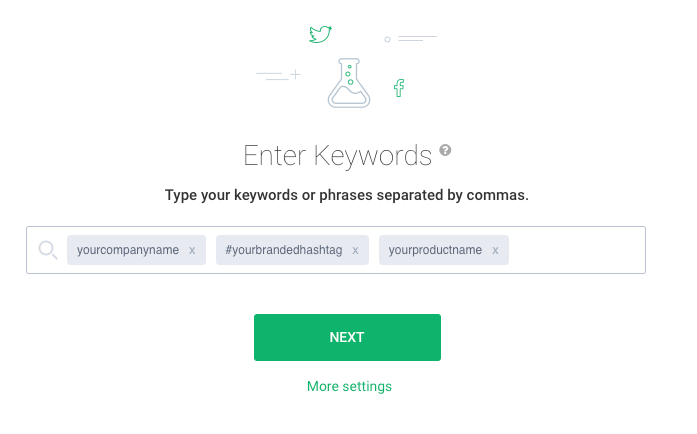Click the keyword instructions text line
Image resolution: width=697 pixels, height=434 pixels.
tap(347, 195)
